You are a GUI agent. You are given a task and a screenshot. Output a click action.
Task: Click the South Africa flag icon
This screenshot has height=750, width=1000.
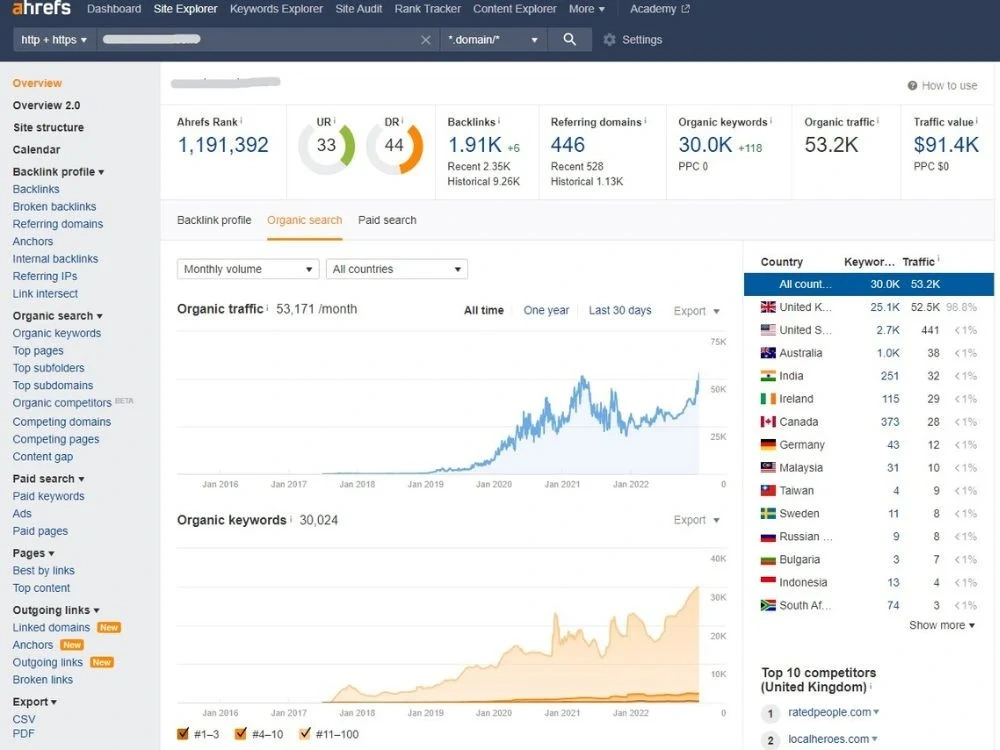click(x=768, y=605)
